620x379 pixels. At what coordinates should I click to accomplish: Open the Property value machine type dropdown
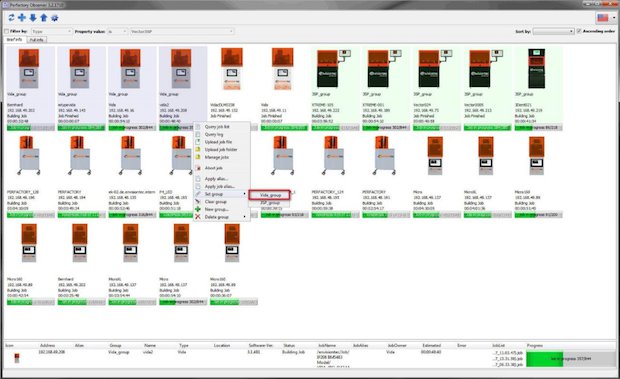click(181, 31)
